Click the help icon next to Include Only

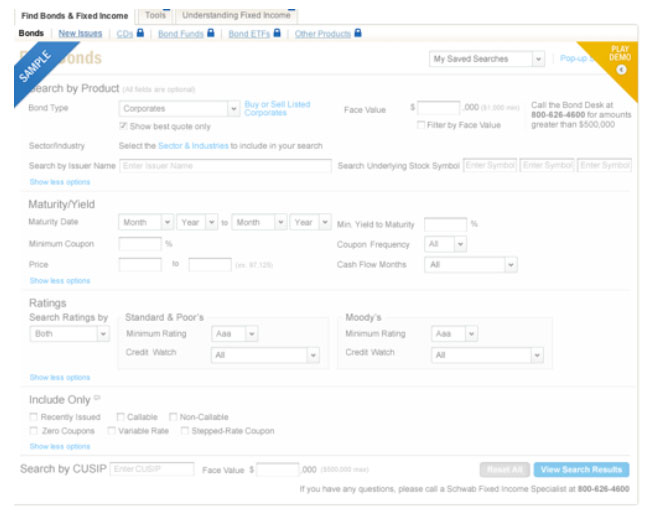point(95,399)
